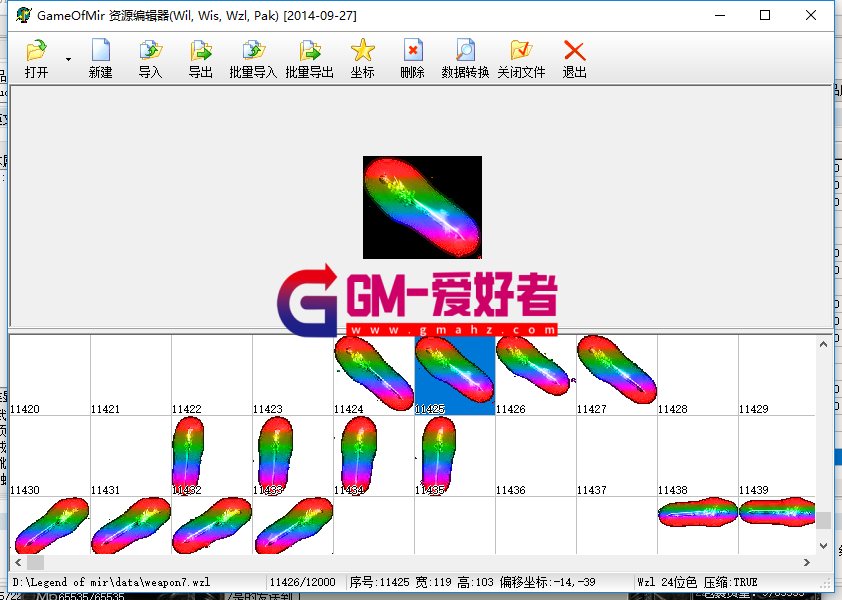The height and width of the screenshot is (600, 842).
Task: Expand the dropdown arrow beside 打开
Action: click(68, 59)
